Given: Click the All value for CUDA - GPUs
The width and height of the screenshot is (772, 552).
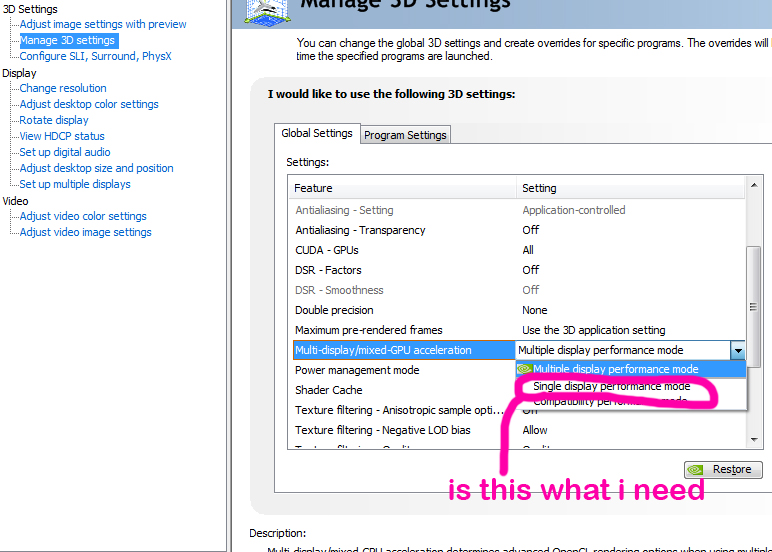Looking at the screenshot, I should [x=528, y=250].
